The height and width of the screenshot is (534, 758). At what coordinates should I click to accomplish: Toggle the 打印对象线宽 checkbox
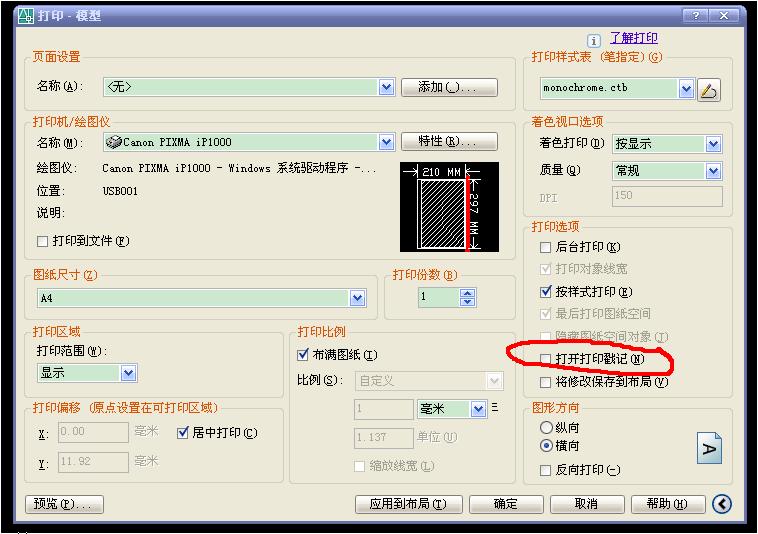point(545,269)
